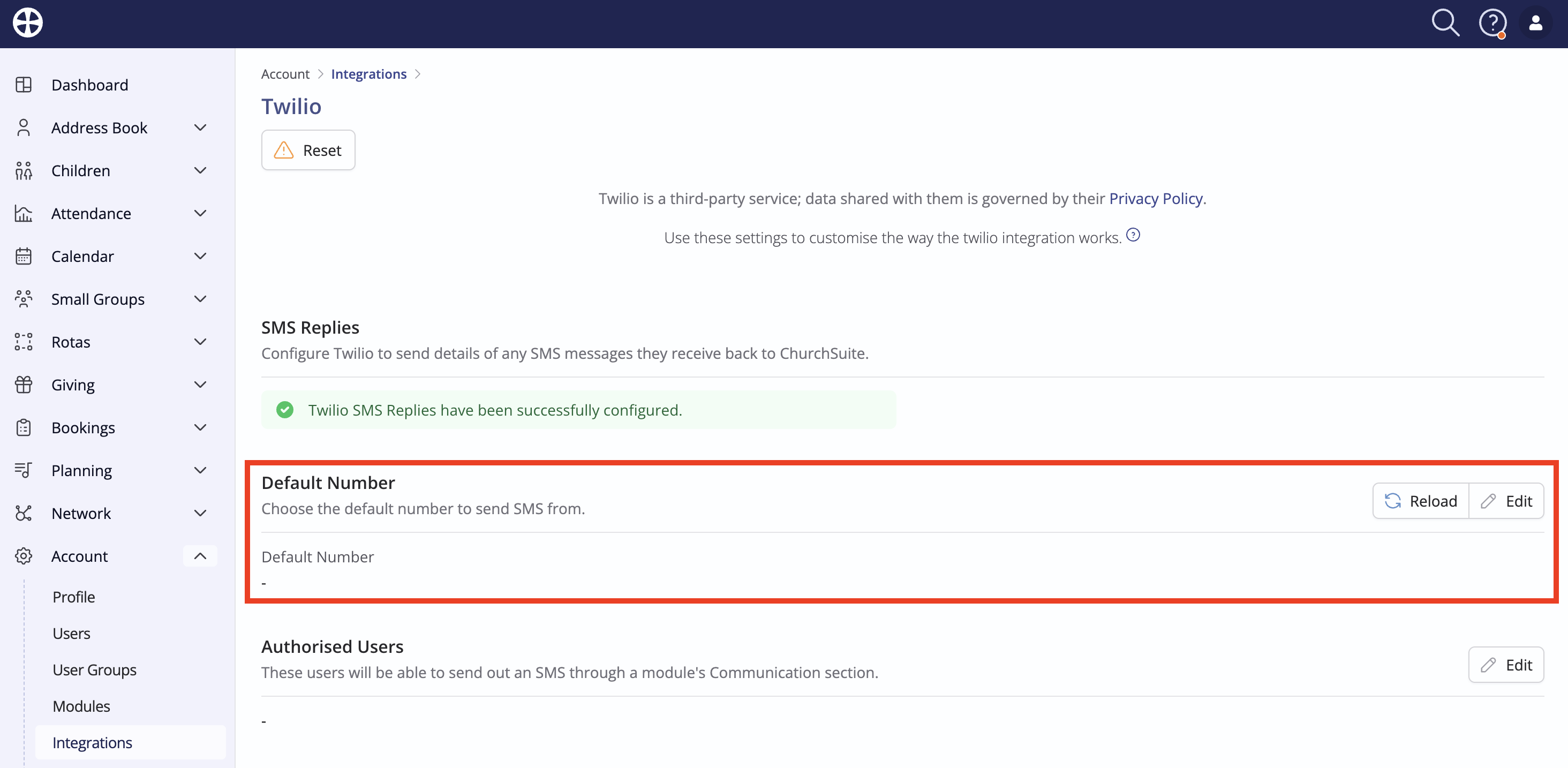The height and width of the screenshot is (768, 1568).
Task: Click the Account breadcrumb text
Action: pyautogui.click(x=285, y=73)
